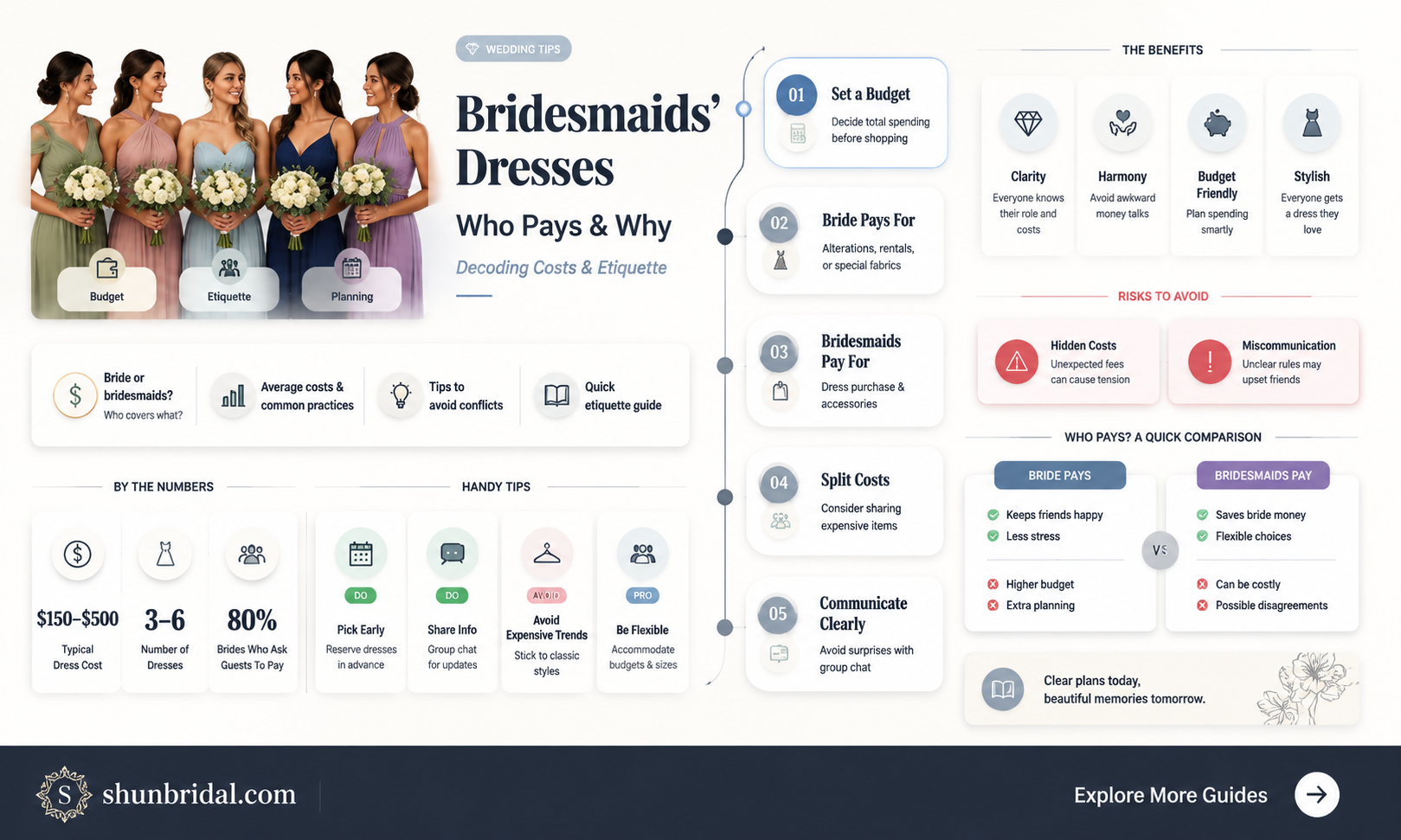Viewport: 1401px width, 840px height.
Task: Click the timeline marker beside Bride Pays For
Action: [725, 236]
